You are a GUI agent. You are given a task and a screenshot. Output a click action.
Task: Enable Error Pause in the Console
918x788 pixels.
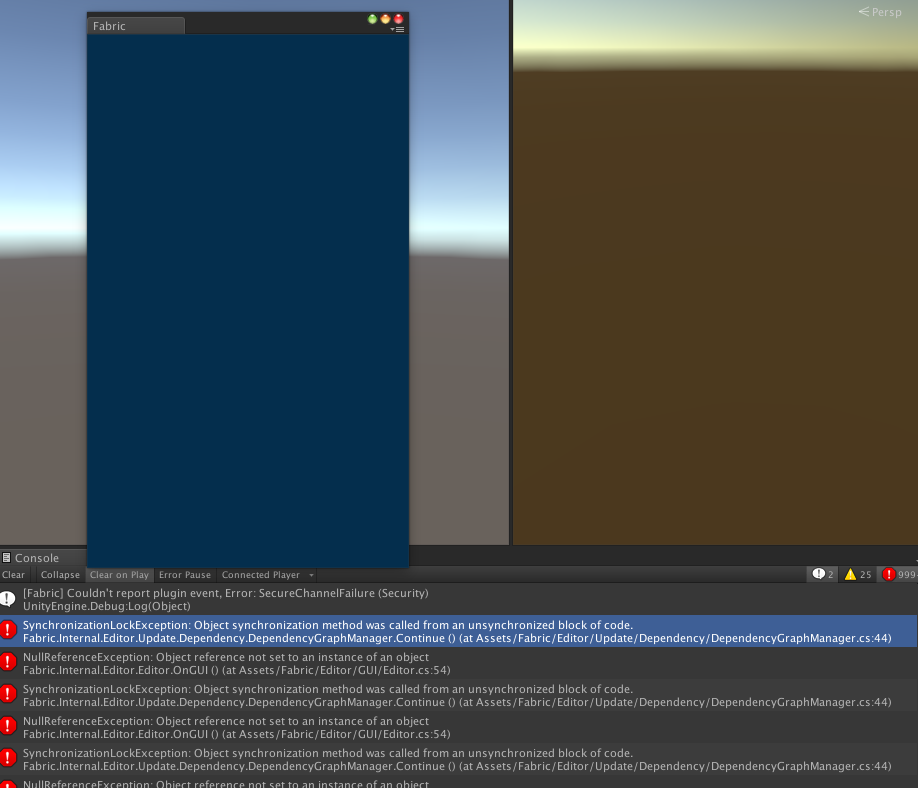point(184,574)
